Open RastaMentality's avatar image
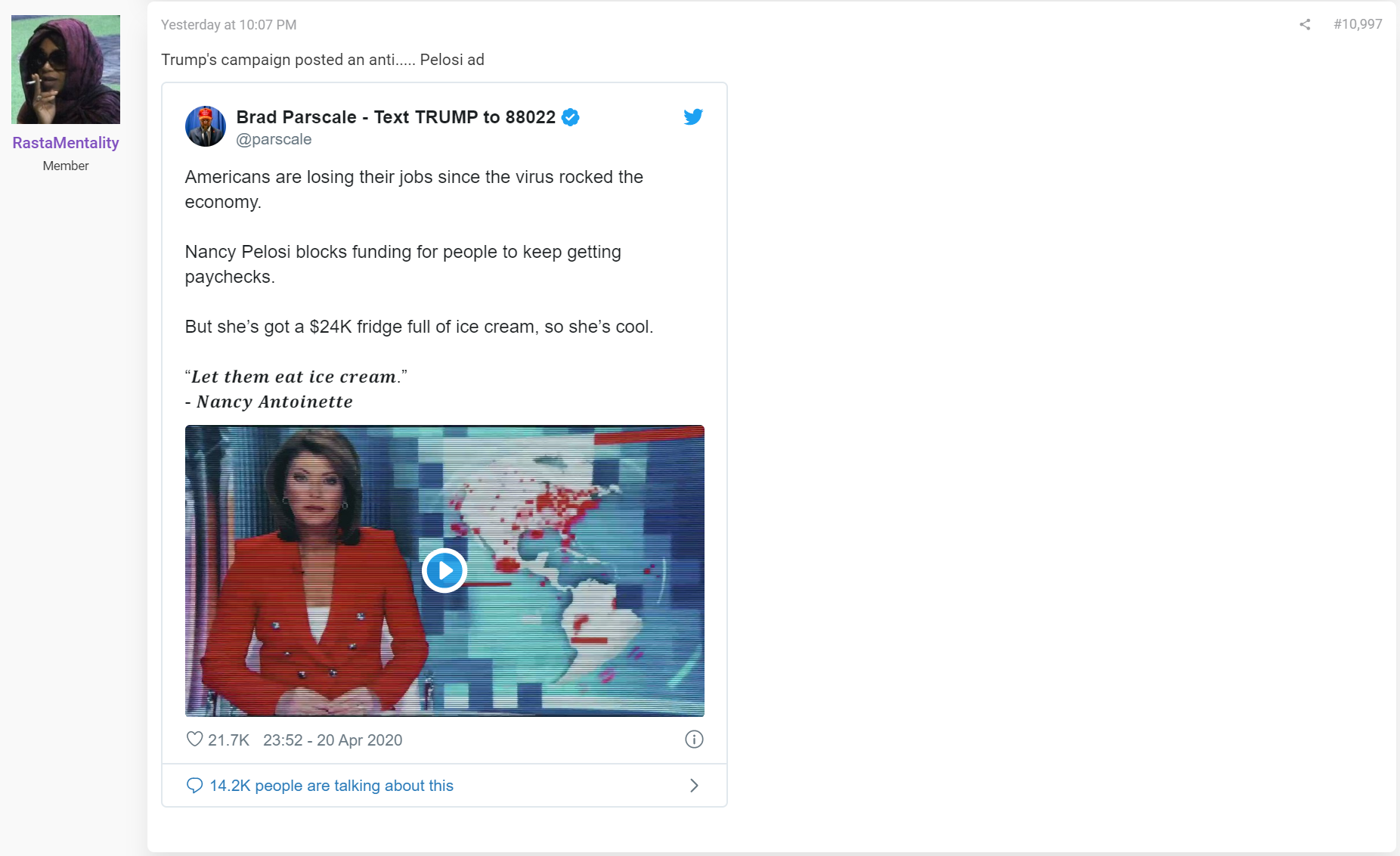This screenshot has height=856, width=1400. point(66,70)
